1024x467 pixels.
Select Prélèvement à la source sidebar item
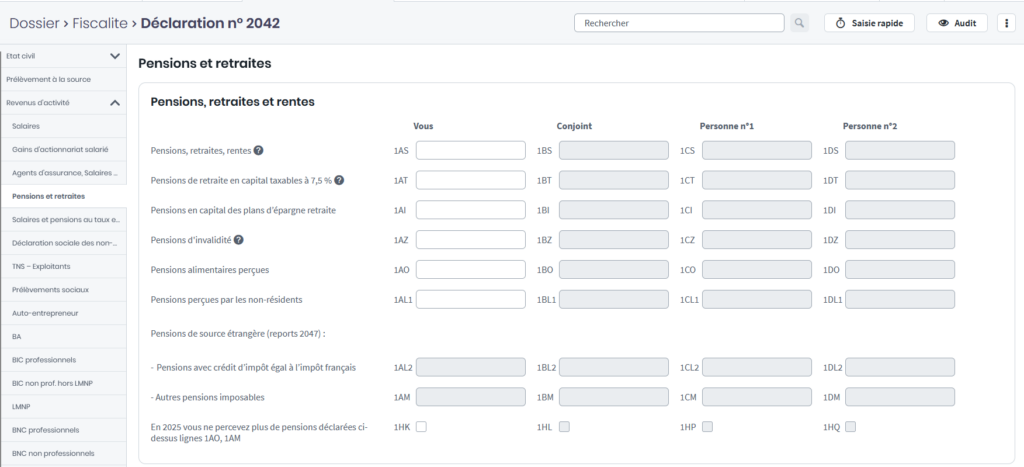pos(48,79)
